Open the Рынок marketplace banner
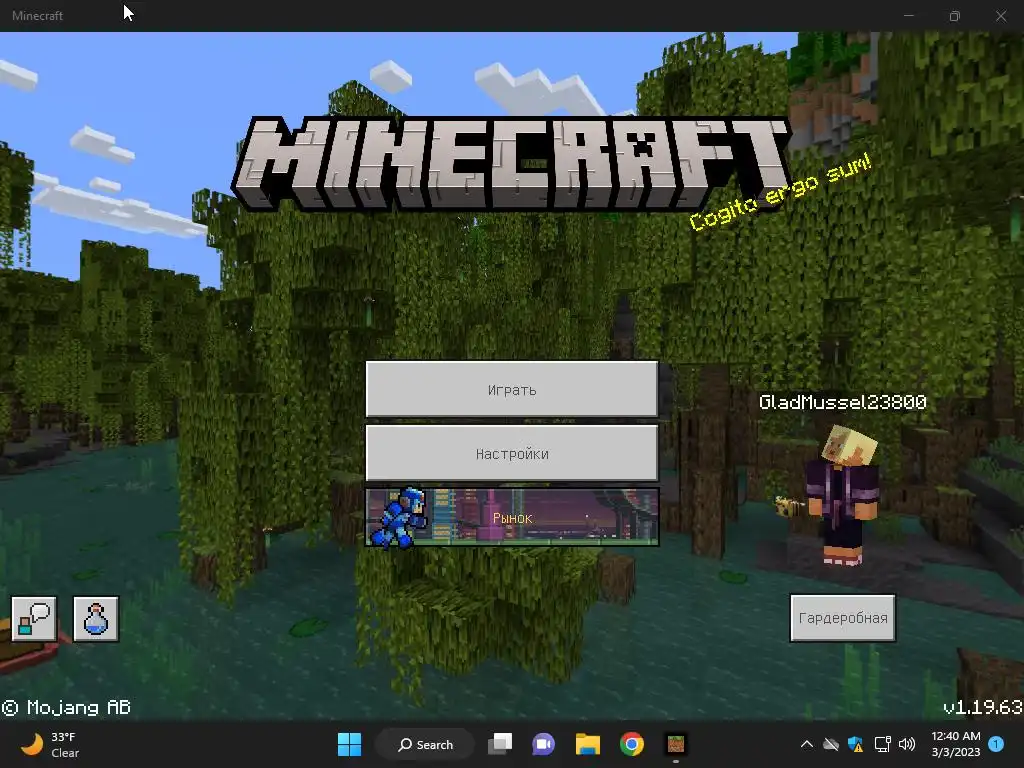The width and height of the screenshot is (1024, 768). point(511,517)
